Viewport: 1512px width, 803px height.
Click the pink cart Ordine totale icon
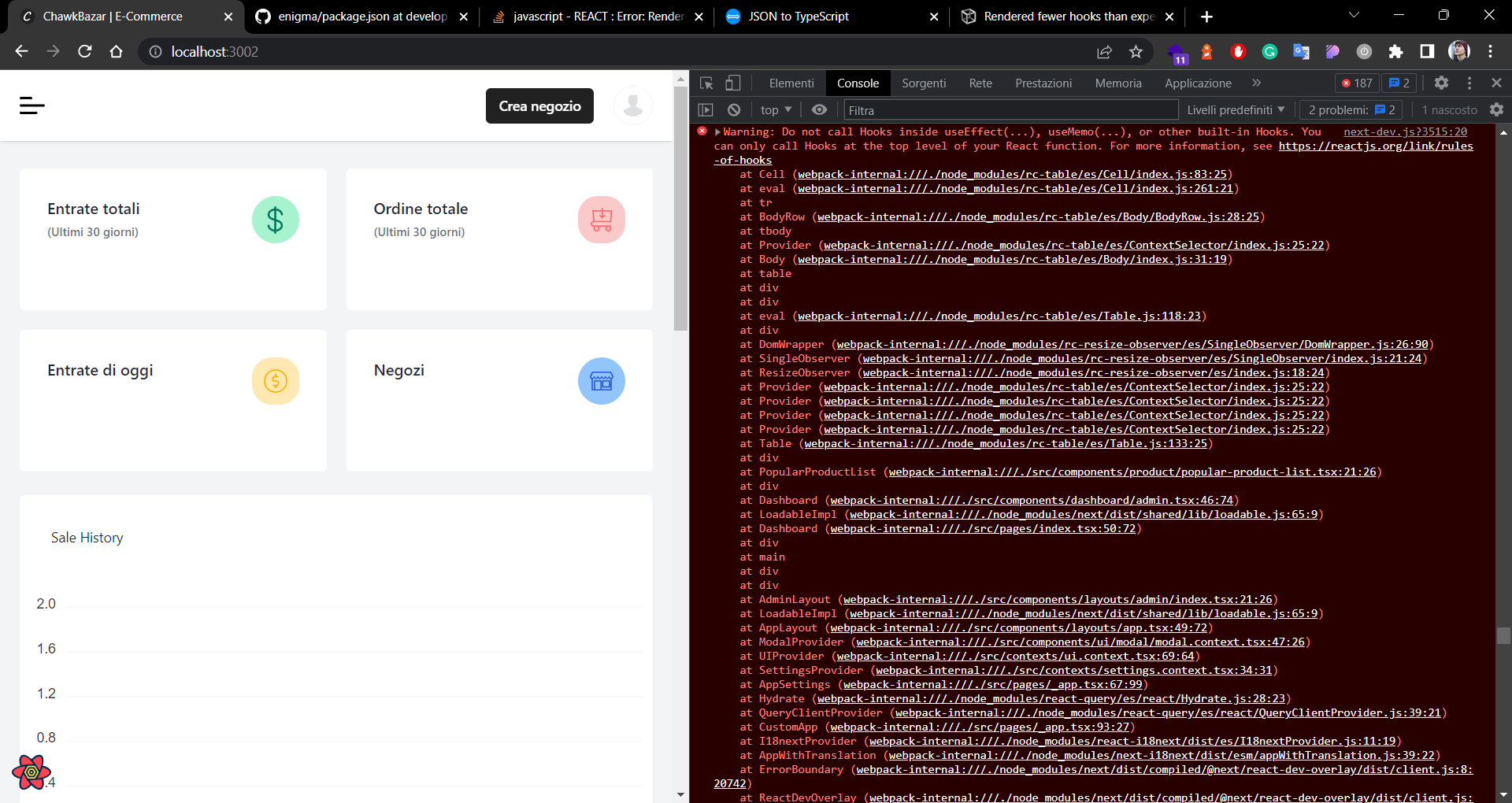602,220
